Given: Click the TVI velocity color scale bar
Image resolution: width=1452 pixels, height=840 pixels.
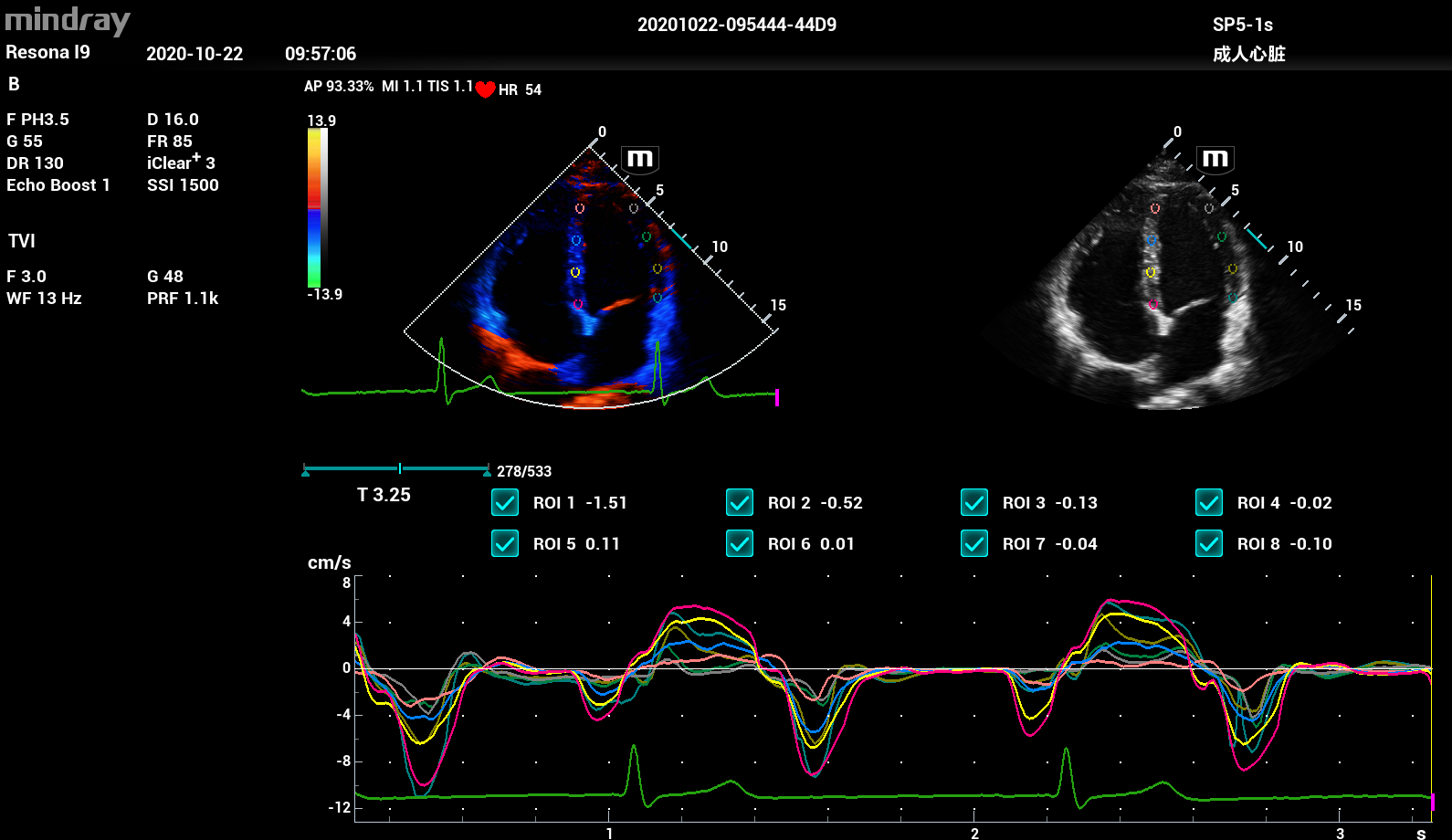Looking at the screenshot, I should [314, 208].
